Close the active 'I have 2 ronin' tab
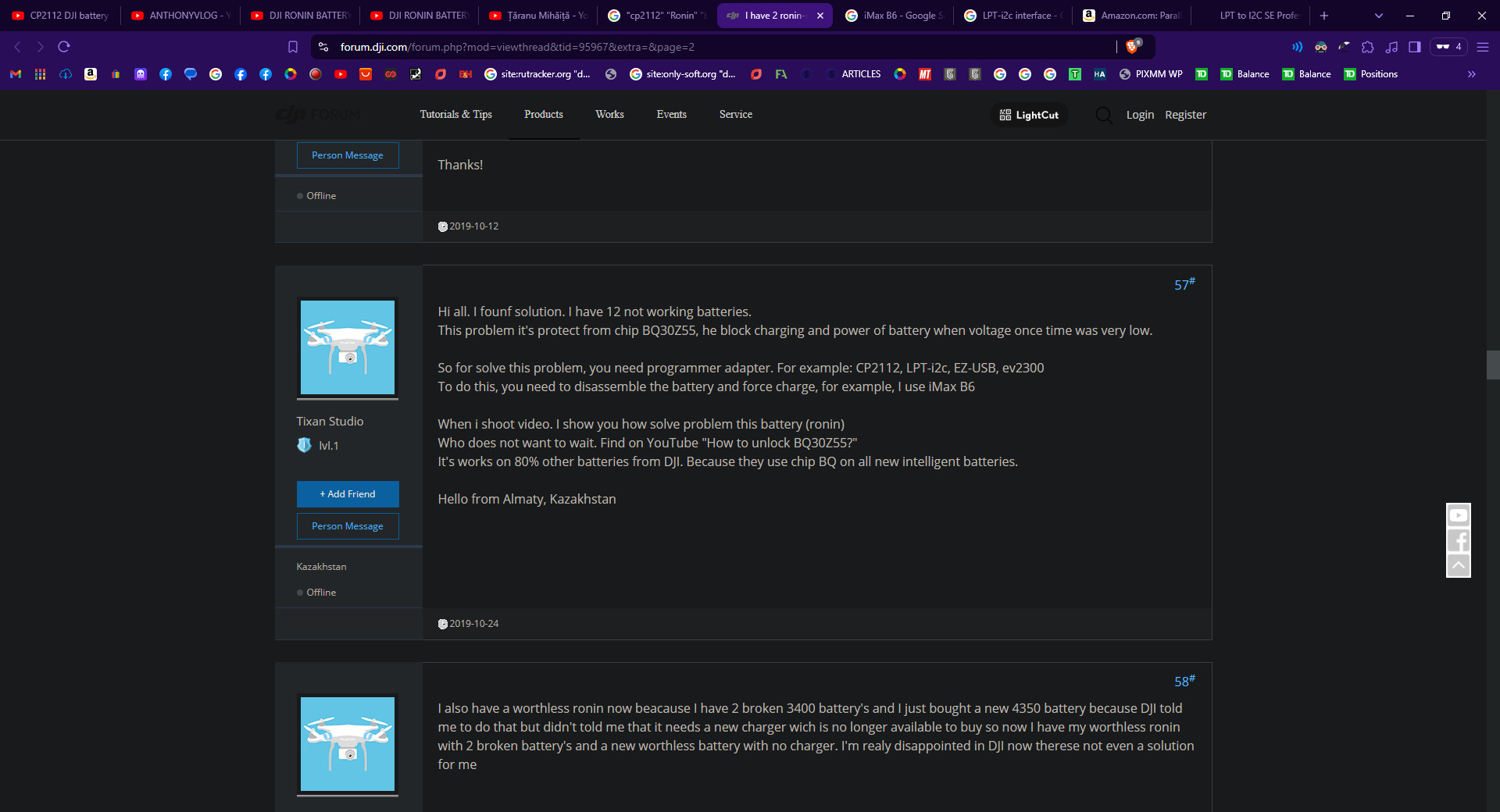The height and width of the screenshot is (812, 1500). coord(820,16)
